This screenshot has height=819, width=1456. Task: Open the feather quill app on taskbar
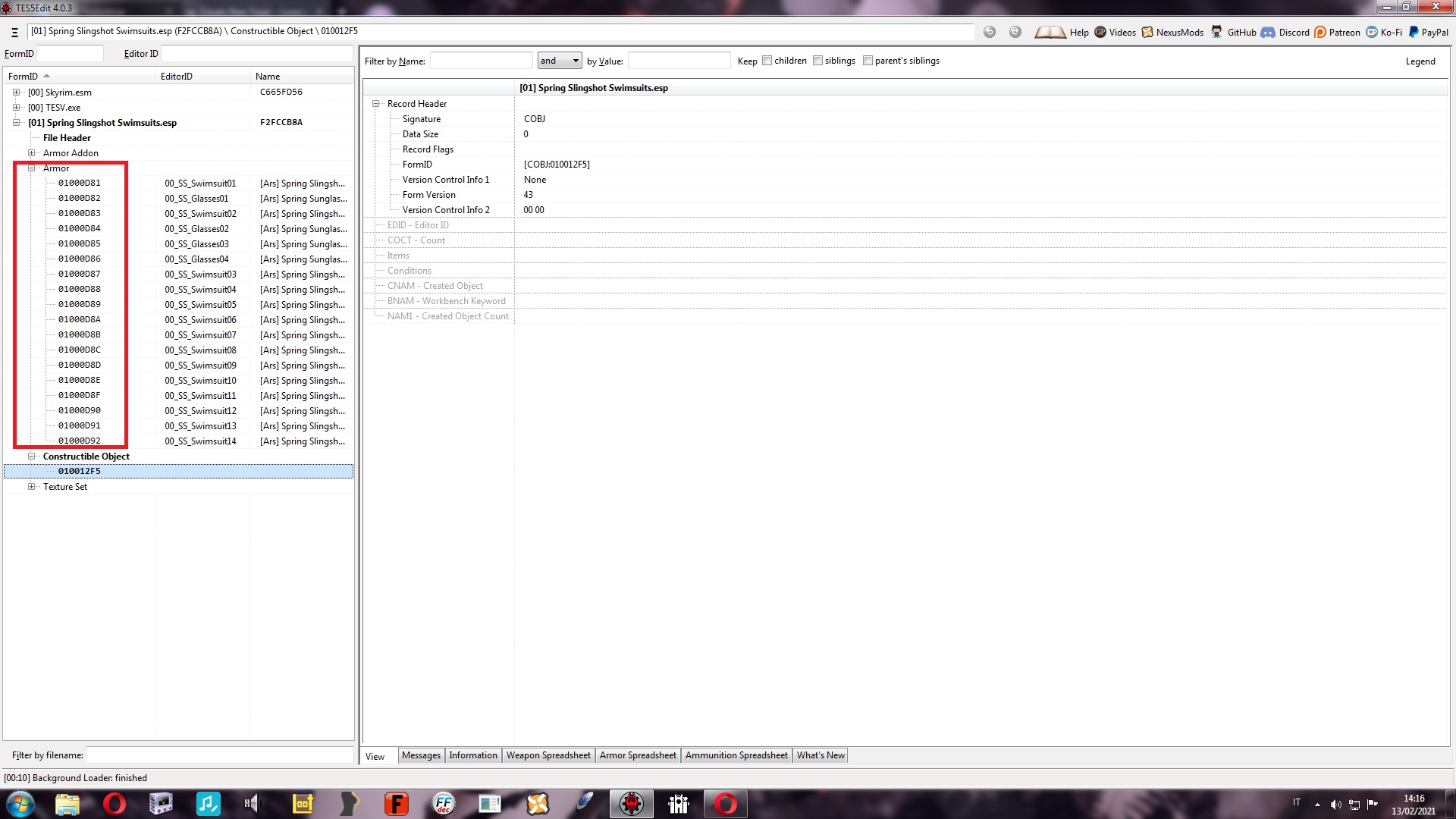[585, 804]
